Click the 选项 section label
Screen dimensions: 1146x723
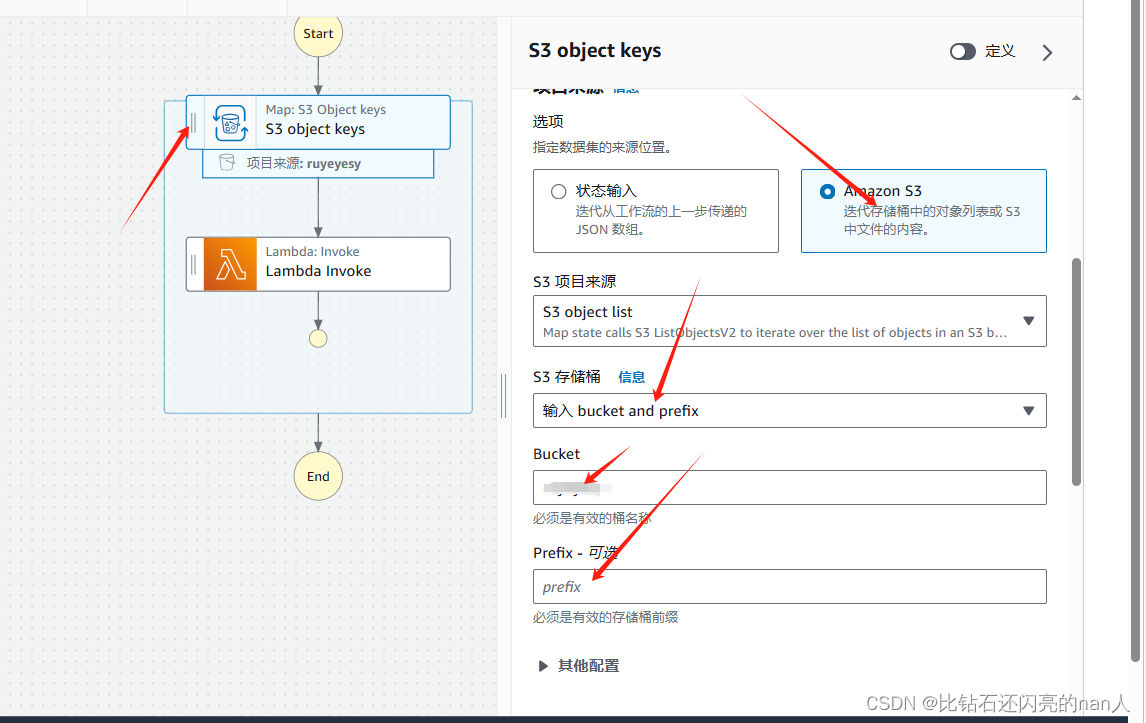tap(548, 121)
